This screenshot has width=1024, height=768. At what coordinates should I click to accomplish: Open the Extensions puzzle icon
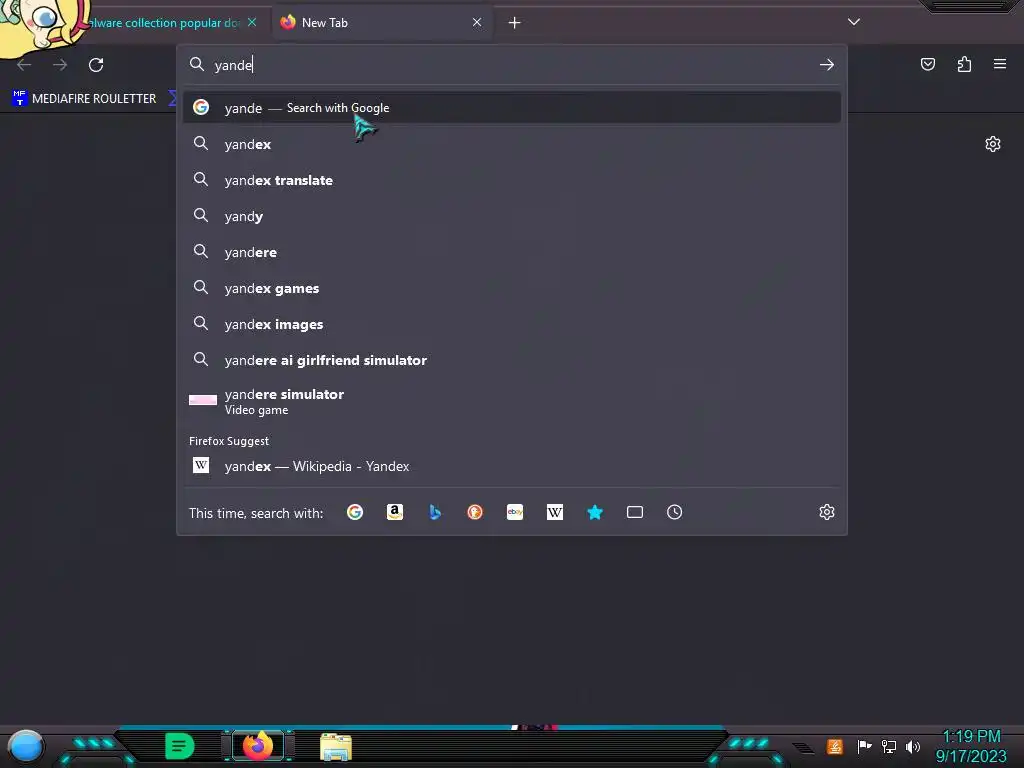coord(964,64)
